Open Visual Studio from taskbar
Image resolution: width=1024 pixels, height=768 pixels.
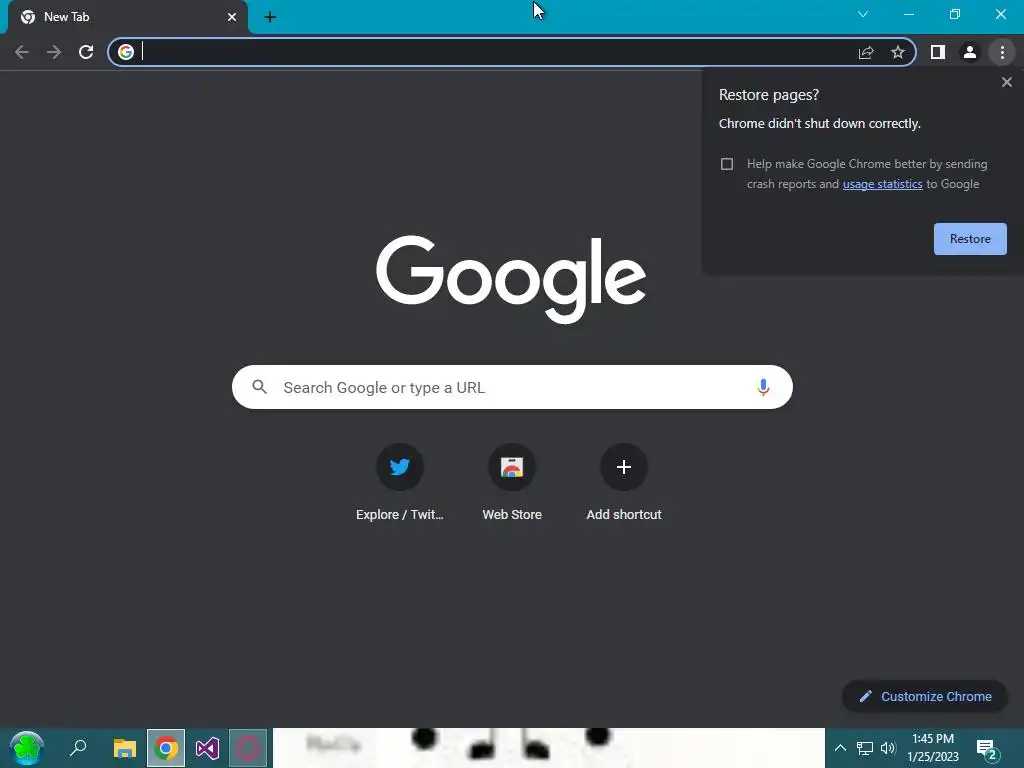point(207,748)
